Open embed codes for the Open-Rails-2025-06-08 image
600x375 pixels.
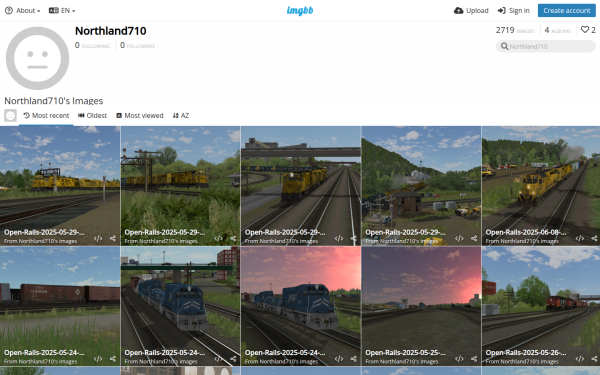tap(579, 238)
